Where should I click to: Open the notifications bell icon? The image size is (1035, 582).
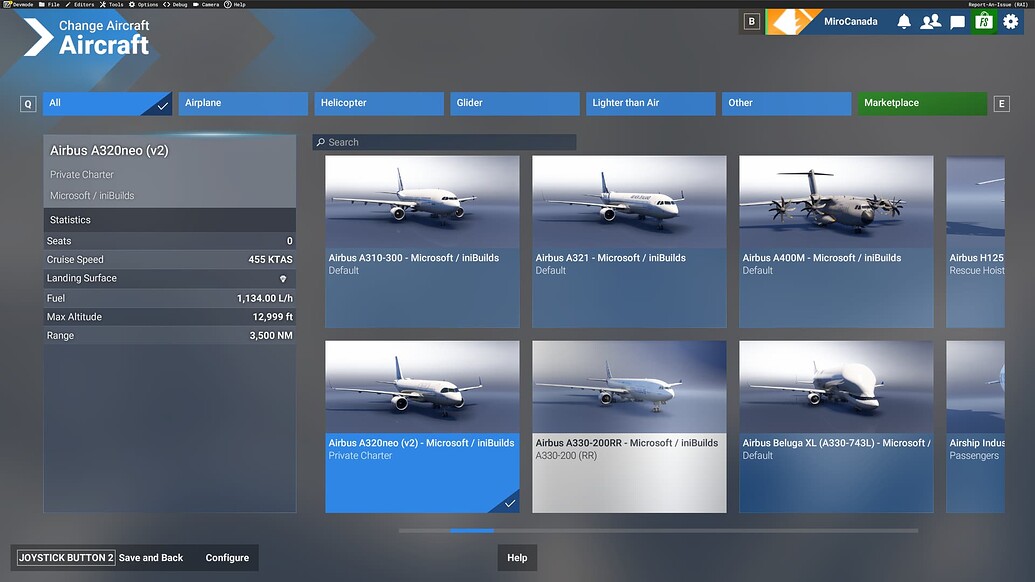(x=904, y=20)
